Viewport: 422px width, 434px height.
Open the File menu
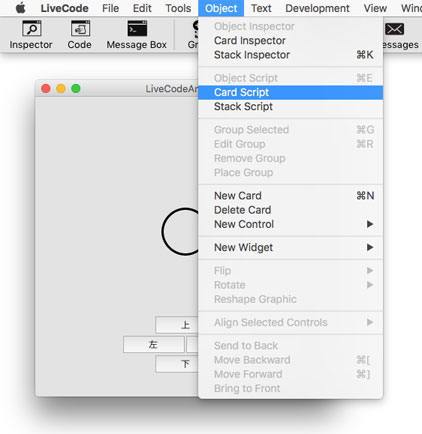click(110, 8)
